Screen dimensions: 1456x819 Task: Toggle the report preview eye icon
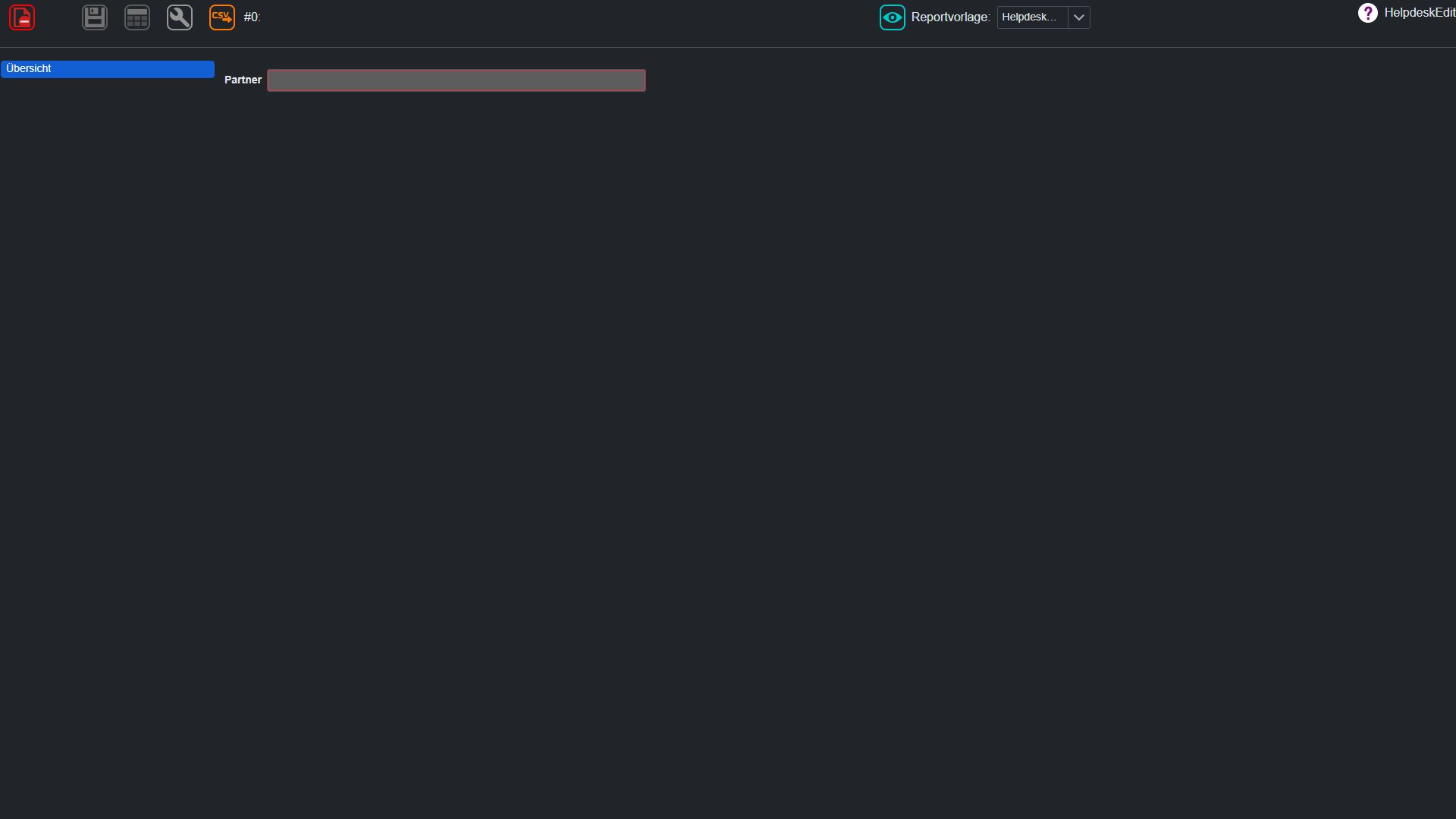point(893,17)
